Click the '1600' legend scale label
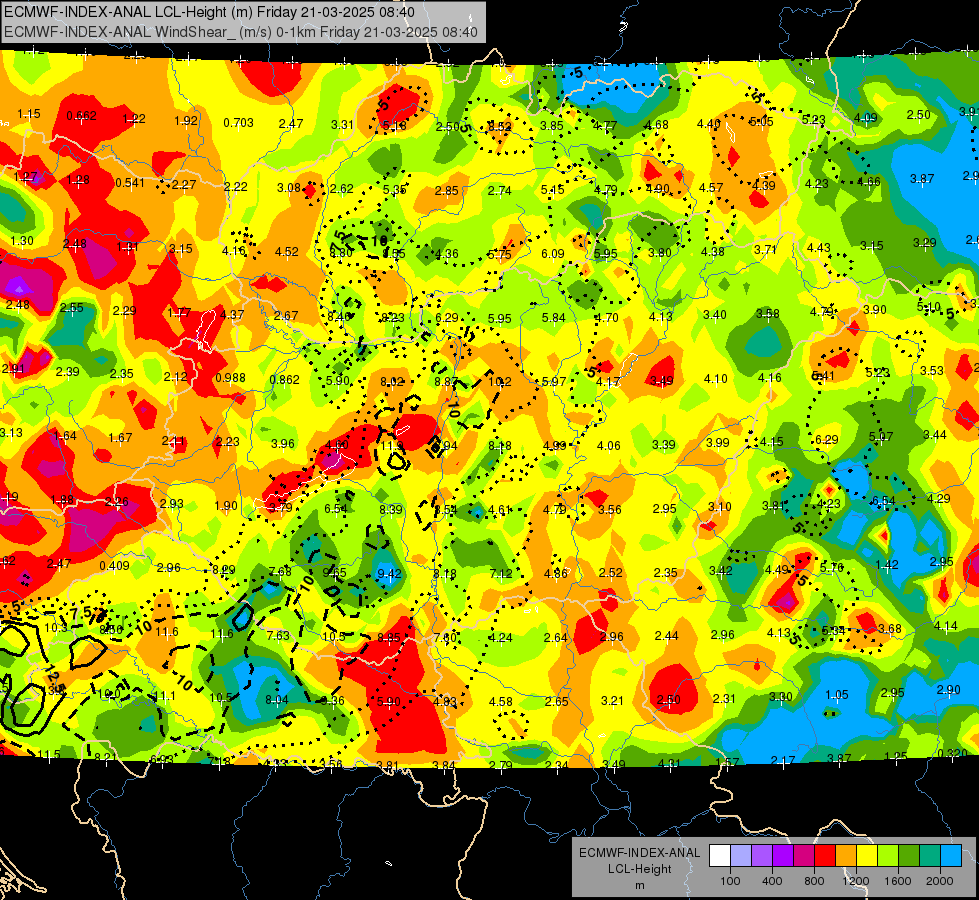 (x=897, y=881)
